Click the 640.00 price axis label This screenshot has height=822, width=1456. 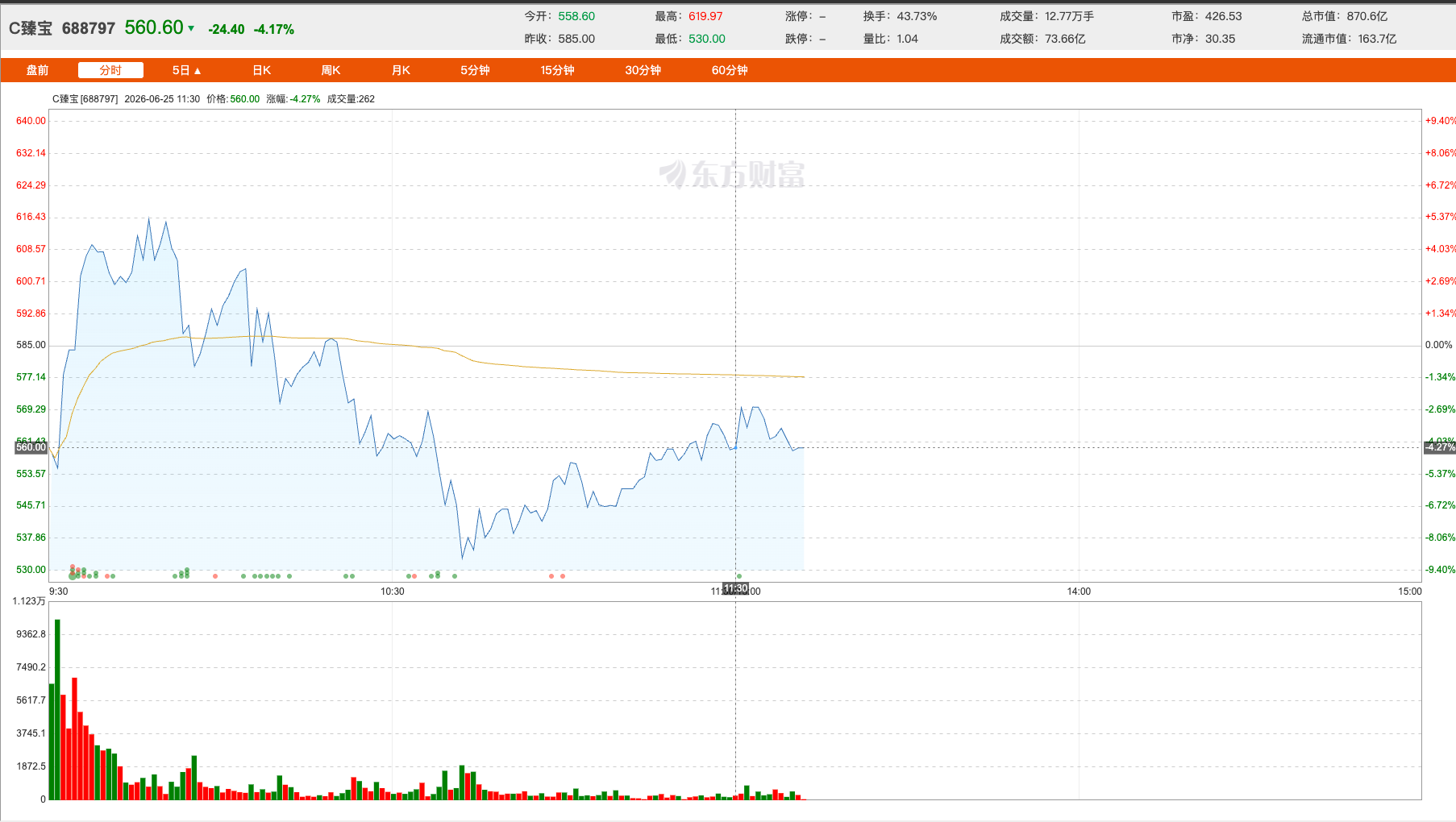31,121
